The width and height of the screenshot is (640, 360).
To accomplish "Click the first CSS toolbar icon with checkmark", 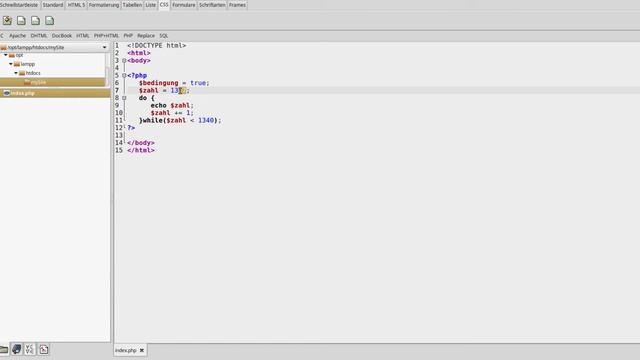I will [7, 20].
